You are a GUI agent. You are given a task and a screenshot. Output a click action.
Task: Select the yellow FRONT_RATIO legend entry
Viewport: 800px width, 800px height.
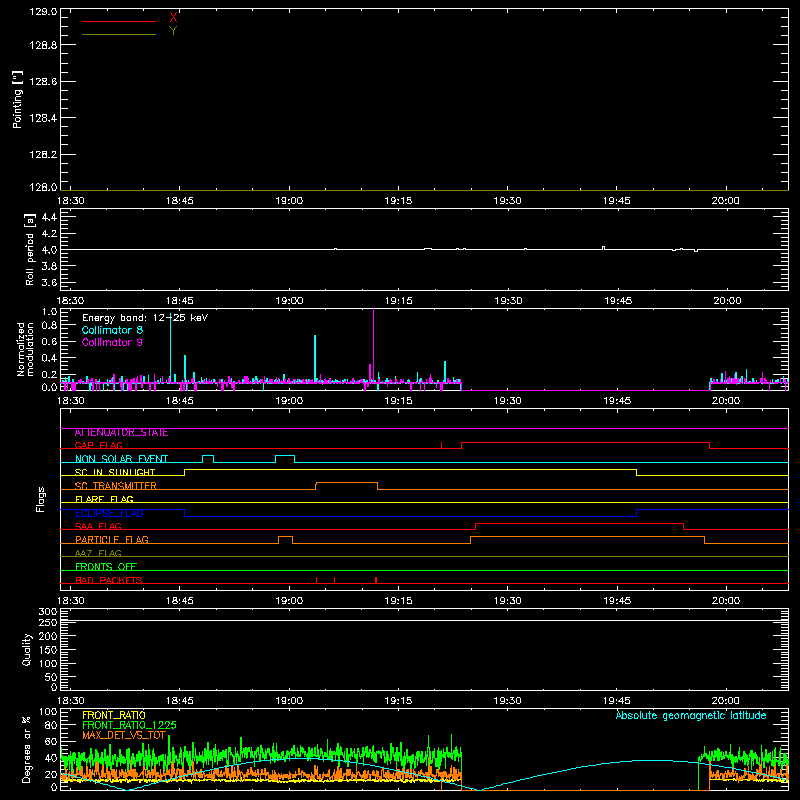114,716
